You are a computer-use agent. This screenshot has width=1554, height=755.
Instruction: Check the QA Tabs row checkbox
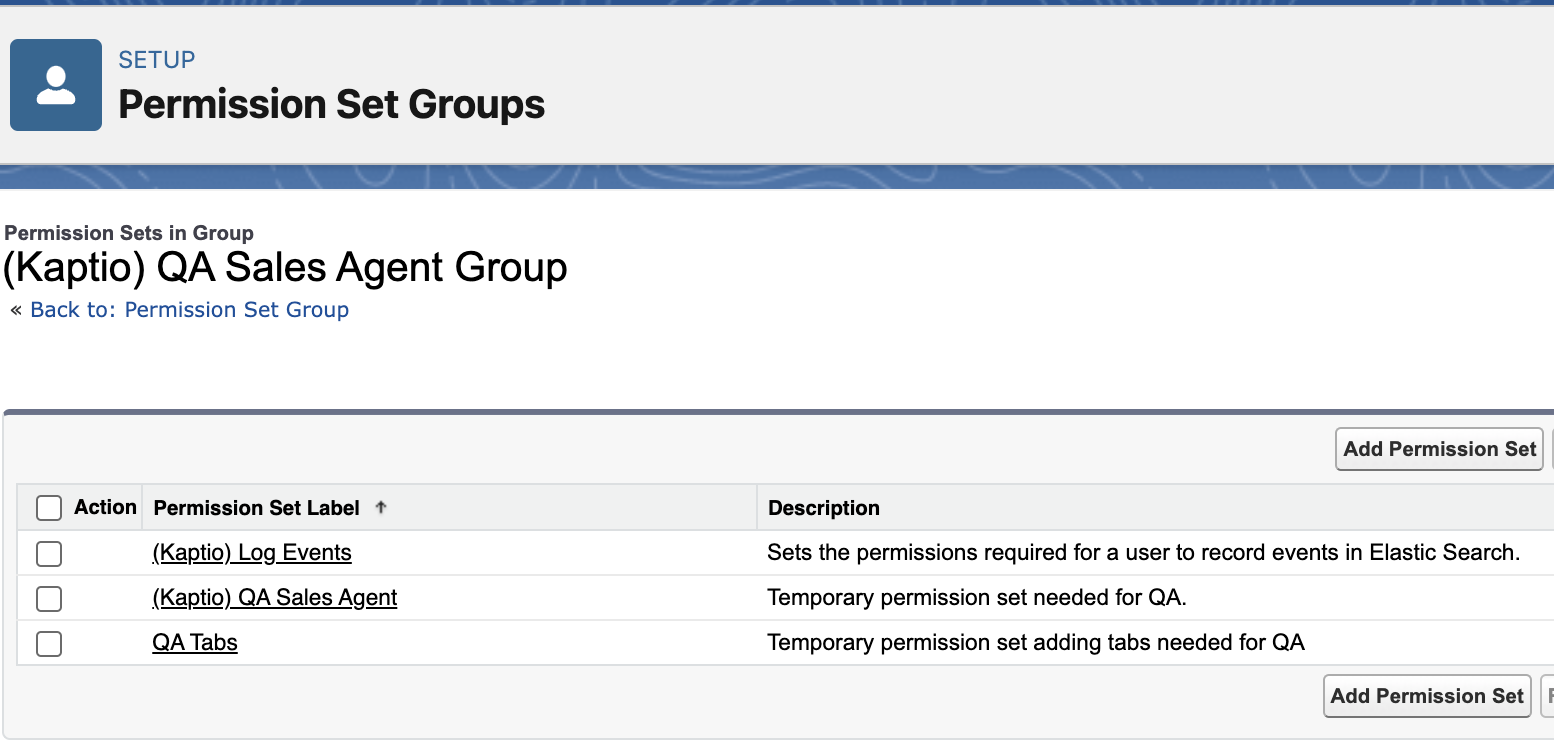tap(48, 643)
